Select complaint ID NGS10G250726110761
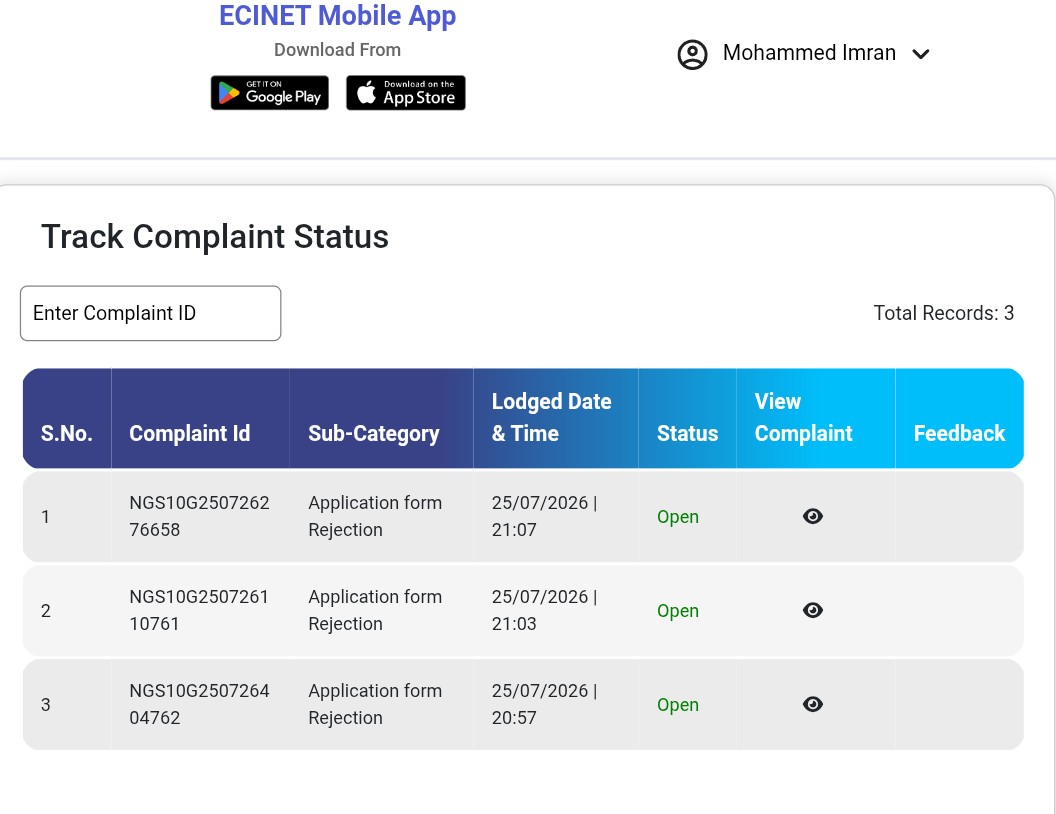This screenshot has width=1056, height=814. (x=199, y=610)
